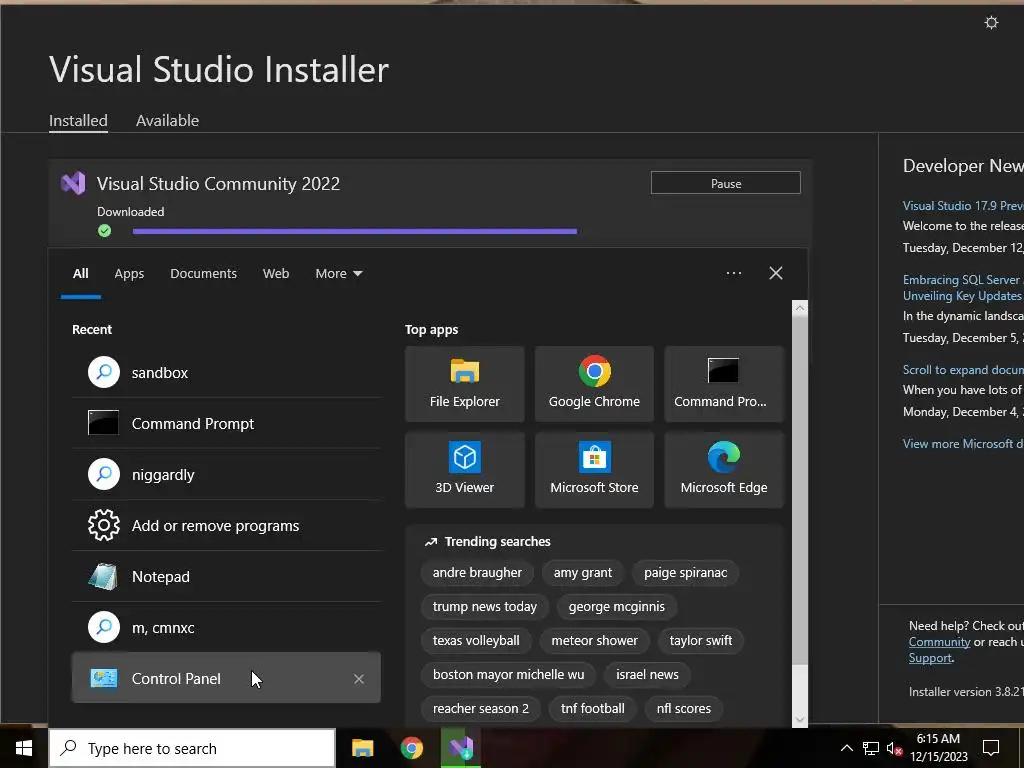1024x768 pixels.
Task: Click the scrollbar down arrow
Action: pyautogui.click(x=799, y=720)
